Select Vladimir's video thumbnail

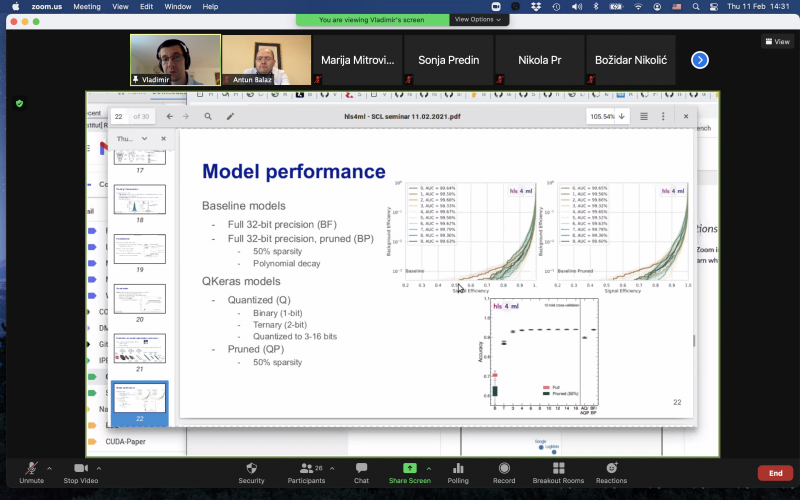click(176, 60)
